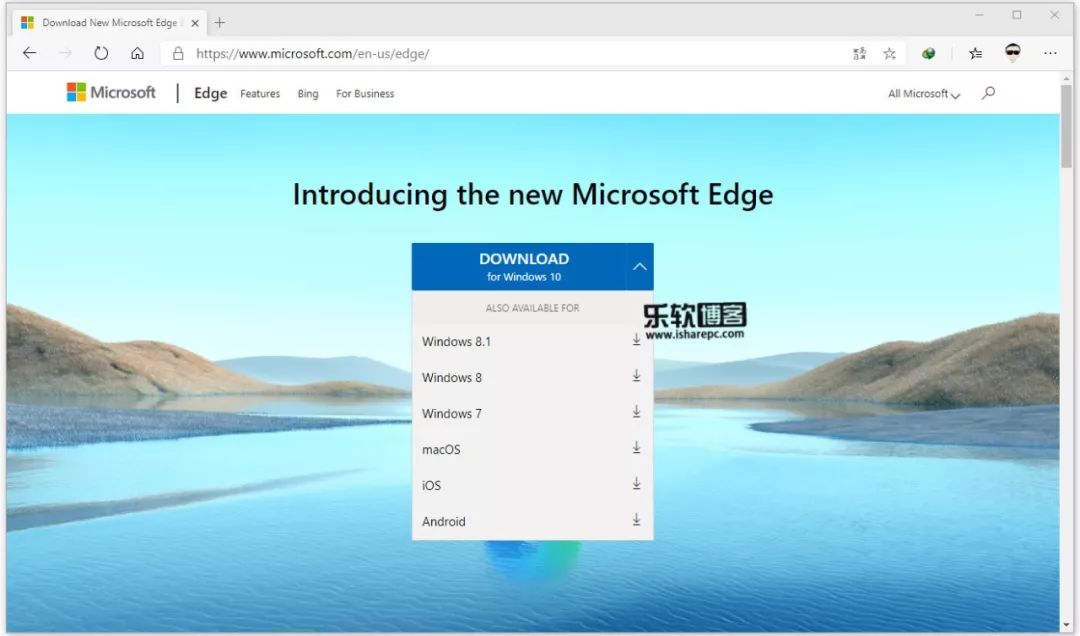Open the Bing menu item
The width and height of the screenshot is (1080, 636).
[308, 94]
